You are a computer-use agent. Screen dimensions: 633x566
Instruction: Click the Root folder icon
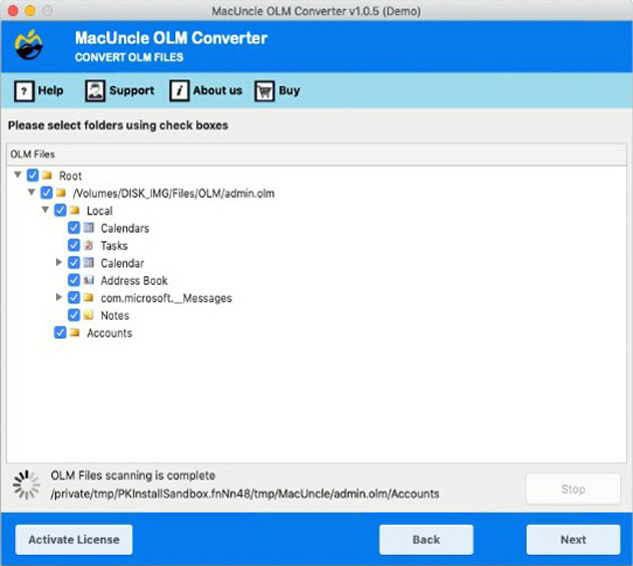pyautogui.click(x=47, y=176)
